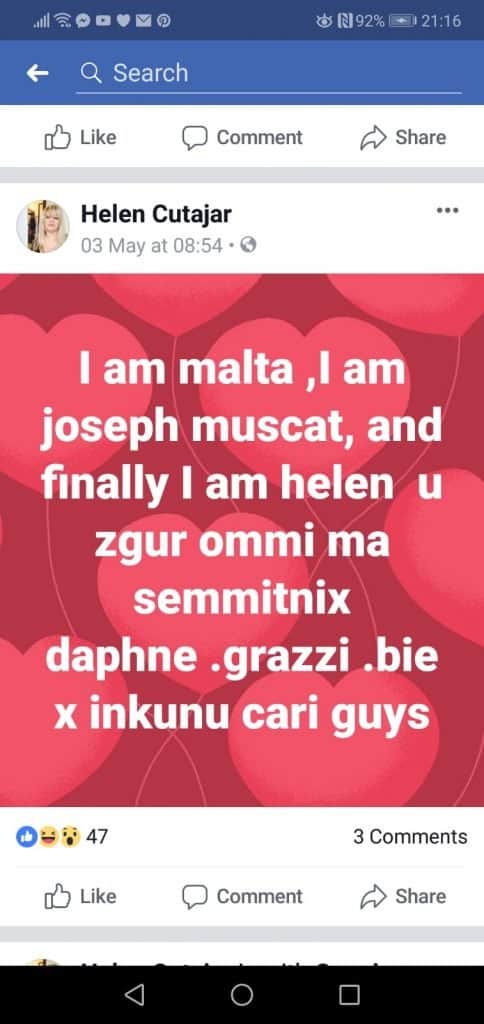Open the three-dot post options menu
The image size is (484, 1024).
tap(447, 210)
